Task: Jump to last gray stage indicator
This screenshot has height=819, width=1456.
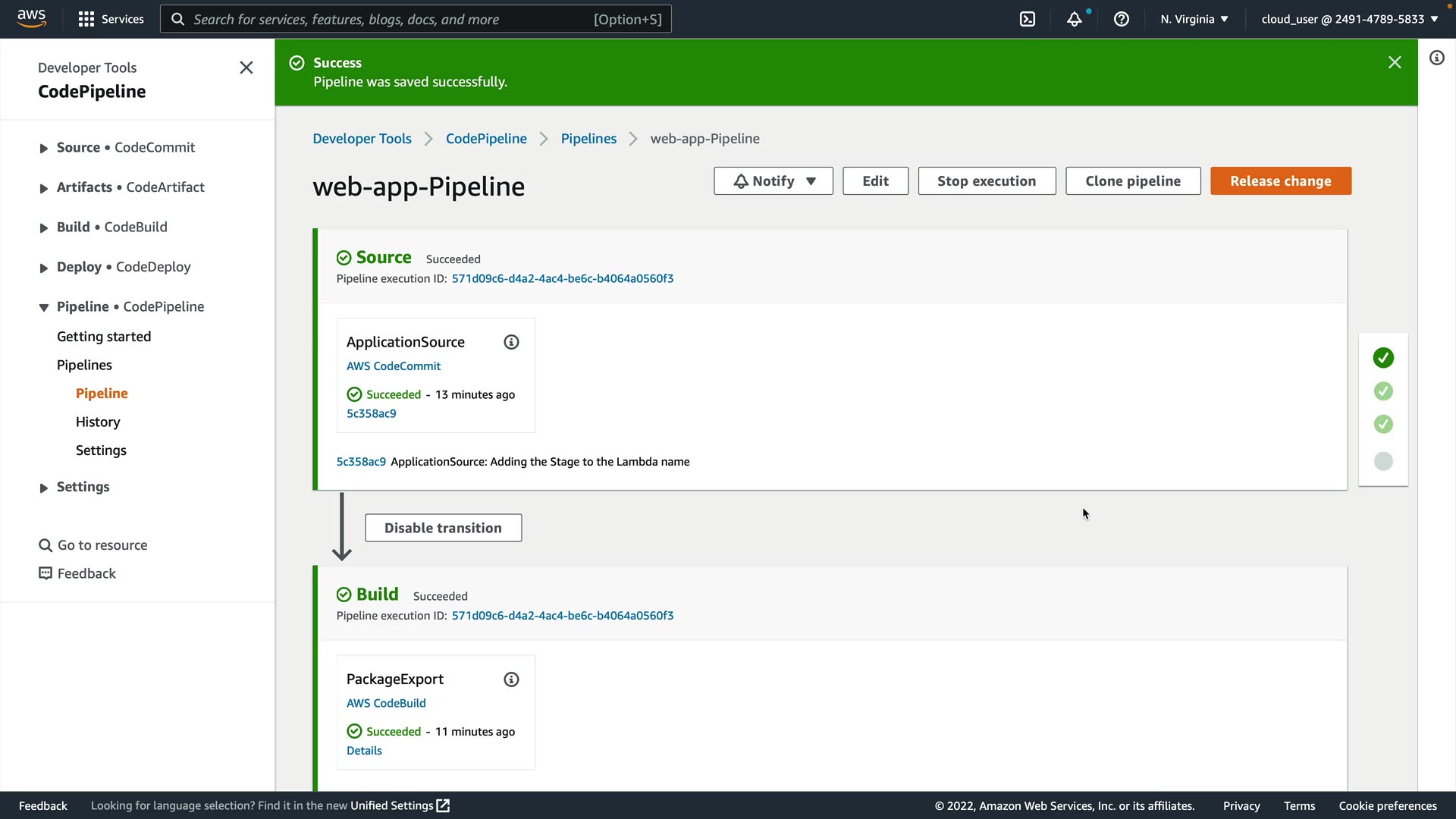Action: (x=1383, y=461)
